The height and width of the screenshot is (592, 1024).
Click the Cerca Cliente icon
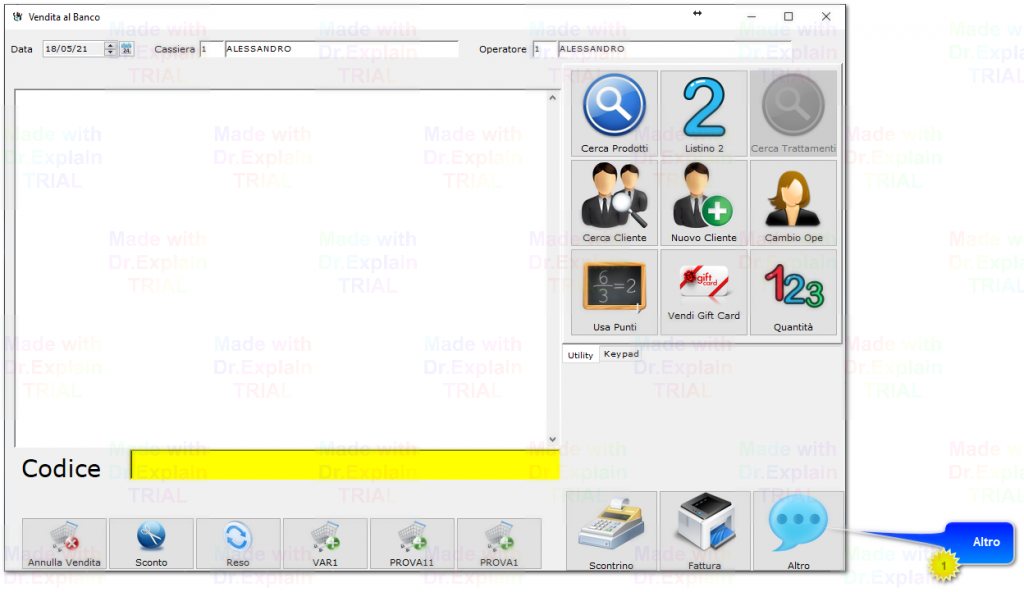point(614,202)
